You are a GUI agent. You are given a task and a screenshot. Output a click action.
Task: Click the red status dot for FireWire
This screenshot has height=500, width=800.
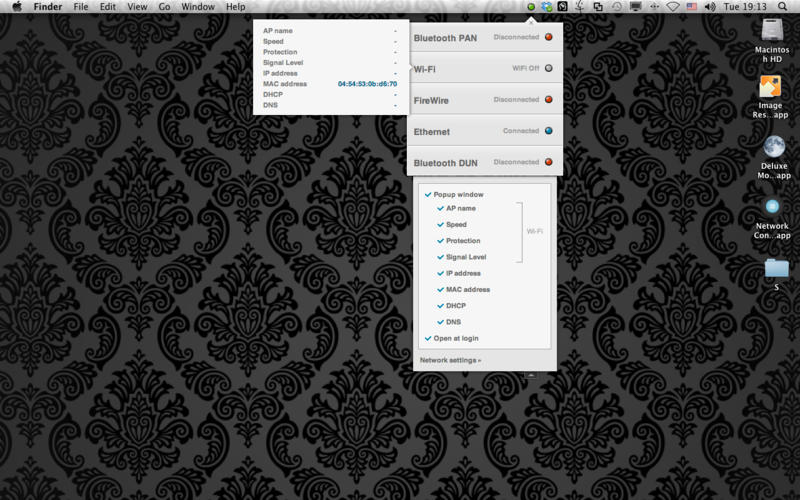(x=548, y=99)
